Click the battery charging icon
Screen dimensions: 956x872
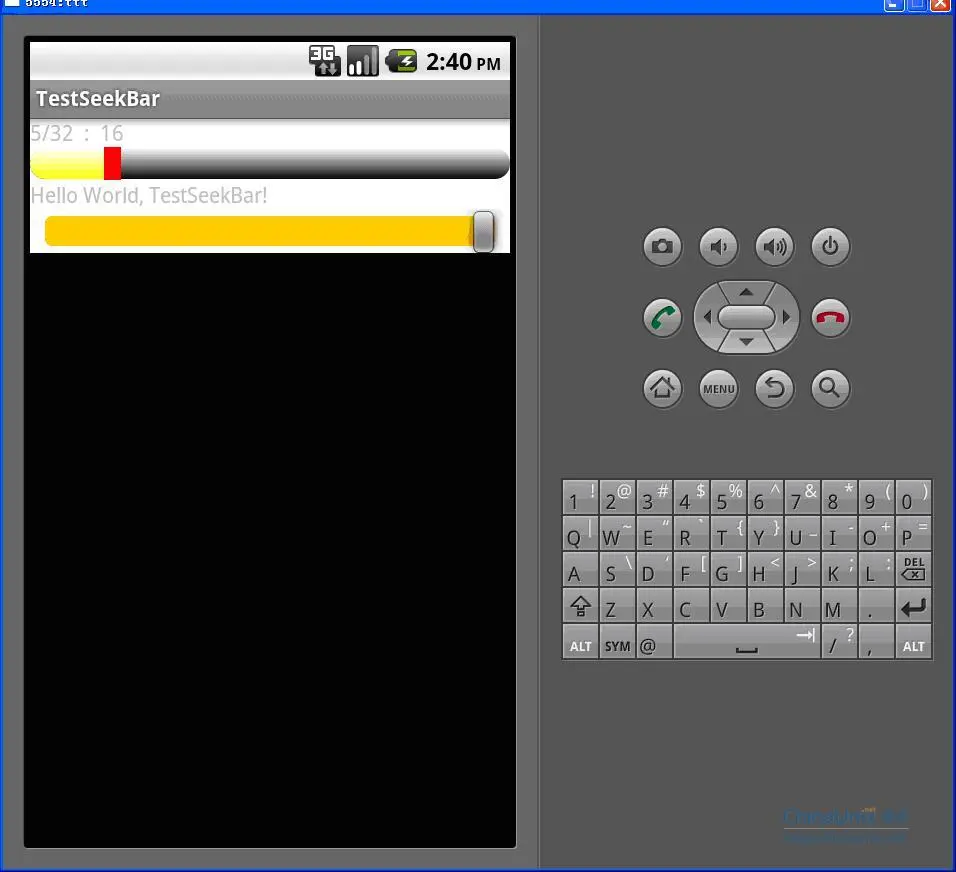(402, 61)
